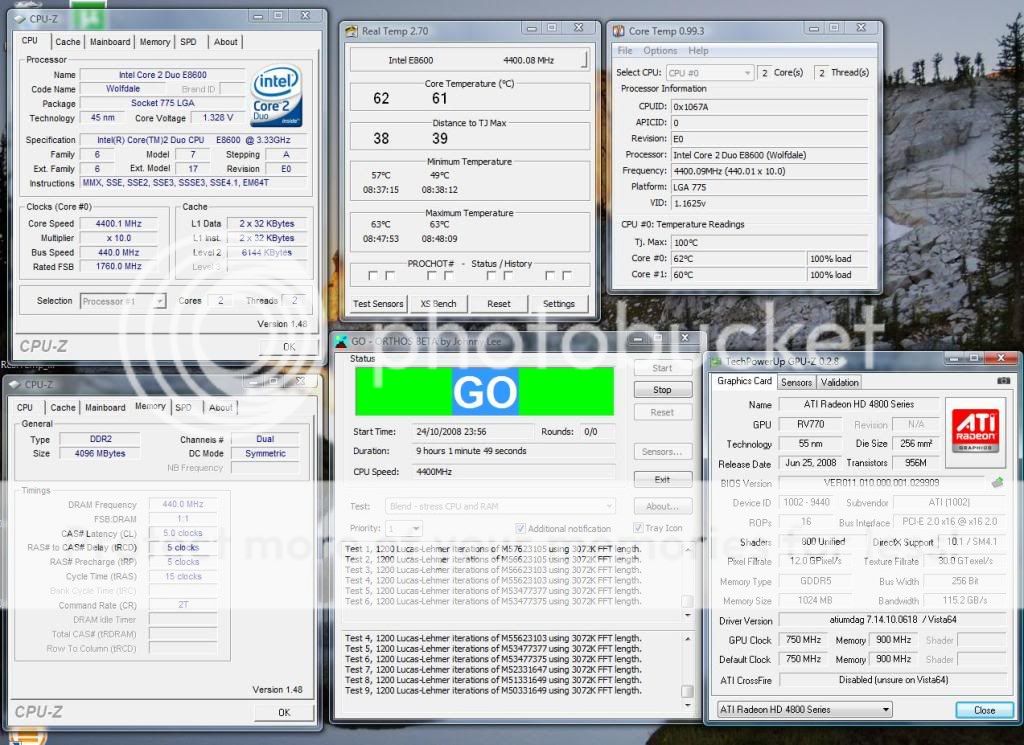This screenshot has height=745, width=1024.
Task: Click the ORTHOS window title bar icon
Action: (x=342, y=341)
